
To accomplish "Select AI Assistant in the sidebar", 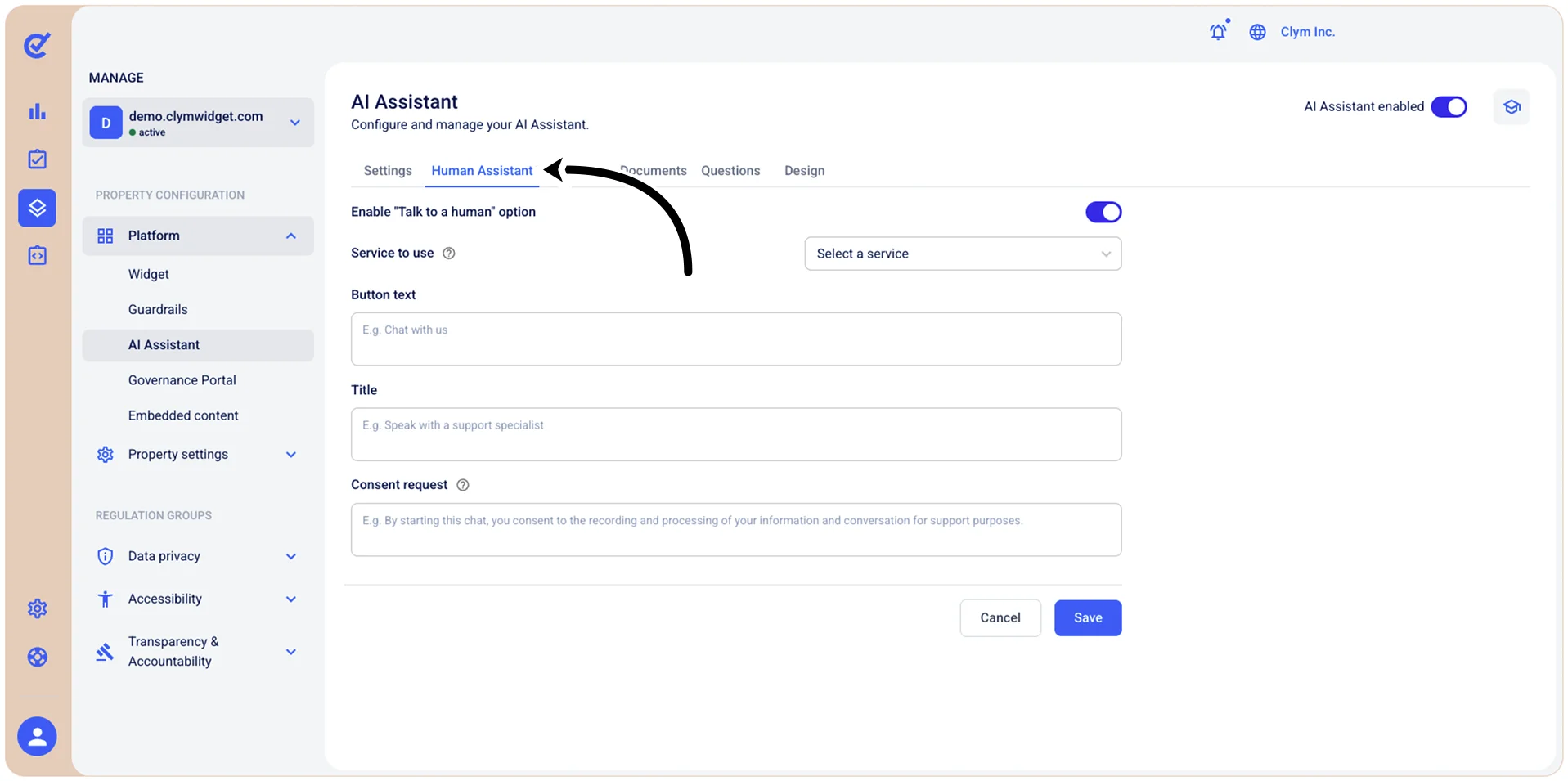I will (198, 345).
